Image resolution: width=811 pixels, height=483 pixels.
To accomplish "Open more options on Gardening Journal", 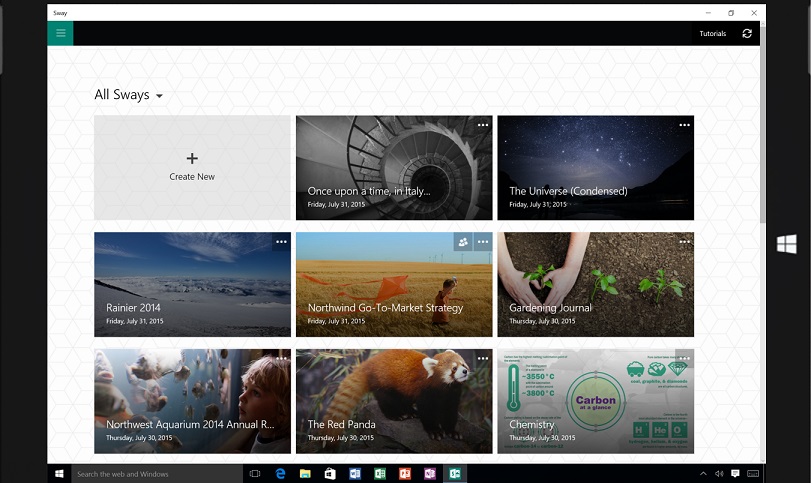I will tap(685, 242).
